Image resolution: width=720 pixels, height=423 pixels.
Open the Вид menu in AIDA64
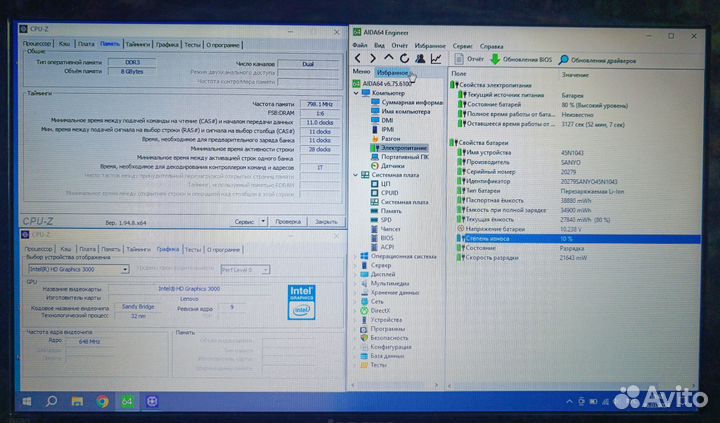pyautogui.click(x=379, y=45)
